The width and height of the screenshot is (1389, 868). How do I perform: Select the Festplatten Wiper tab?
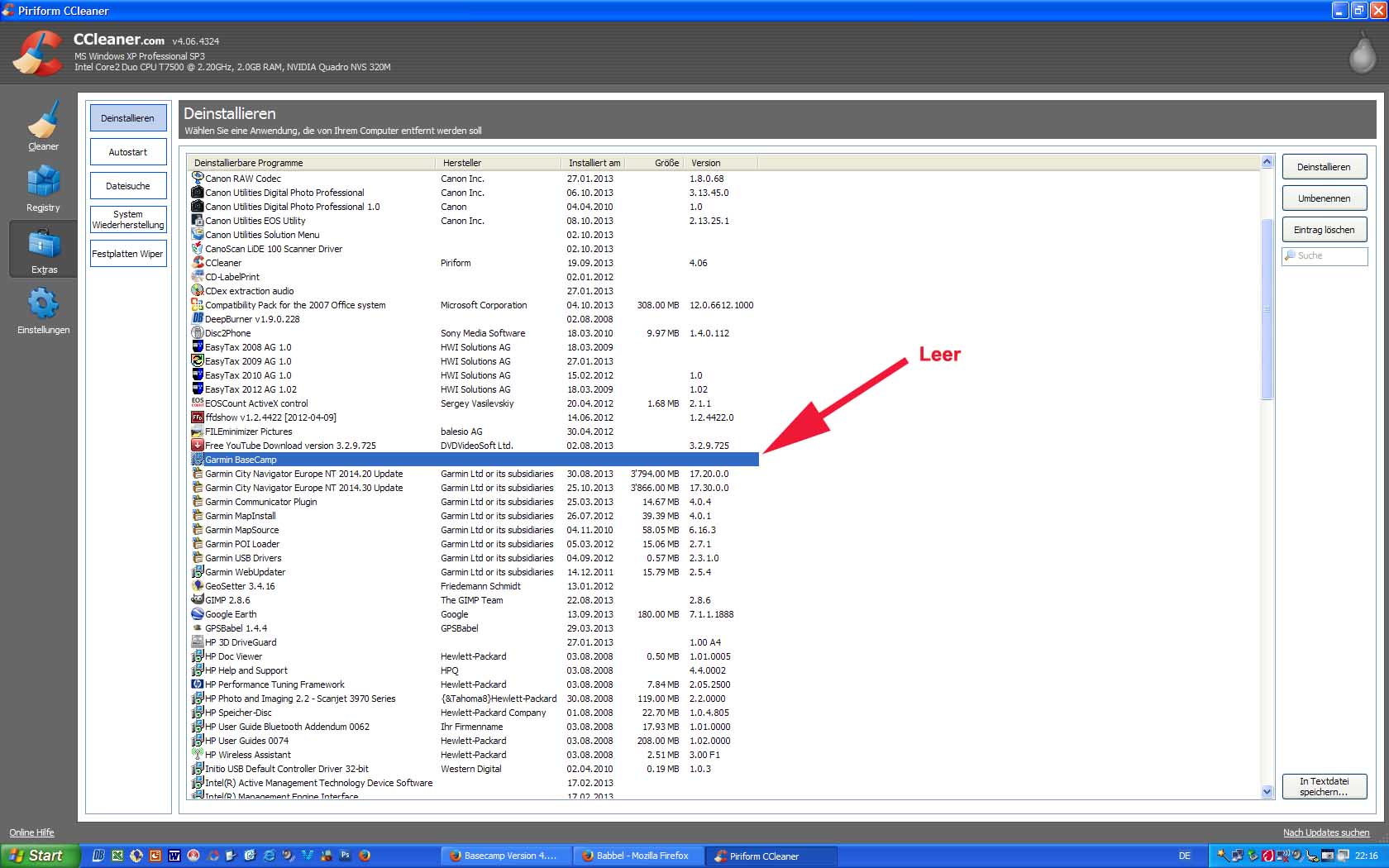(x=128, y=254)
